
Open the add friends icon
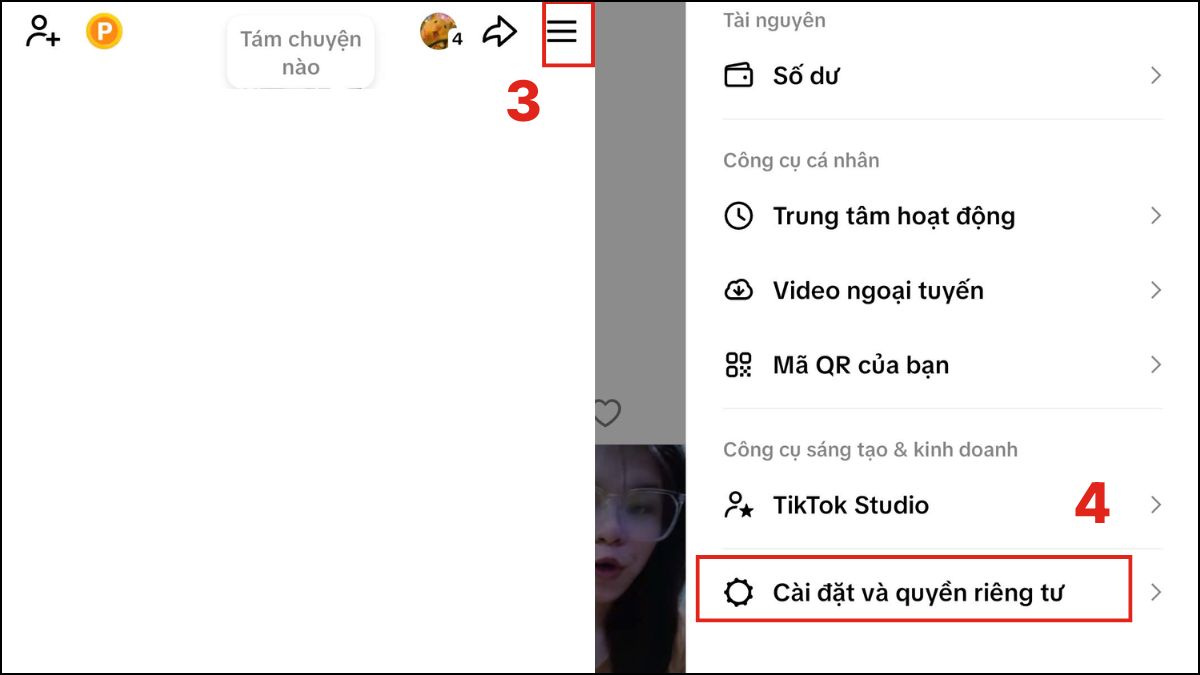[40, 30]
